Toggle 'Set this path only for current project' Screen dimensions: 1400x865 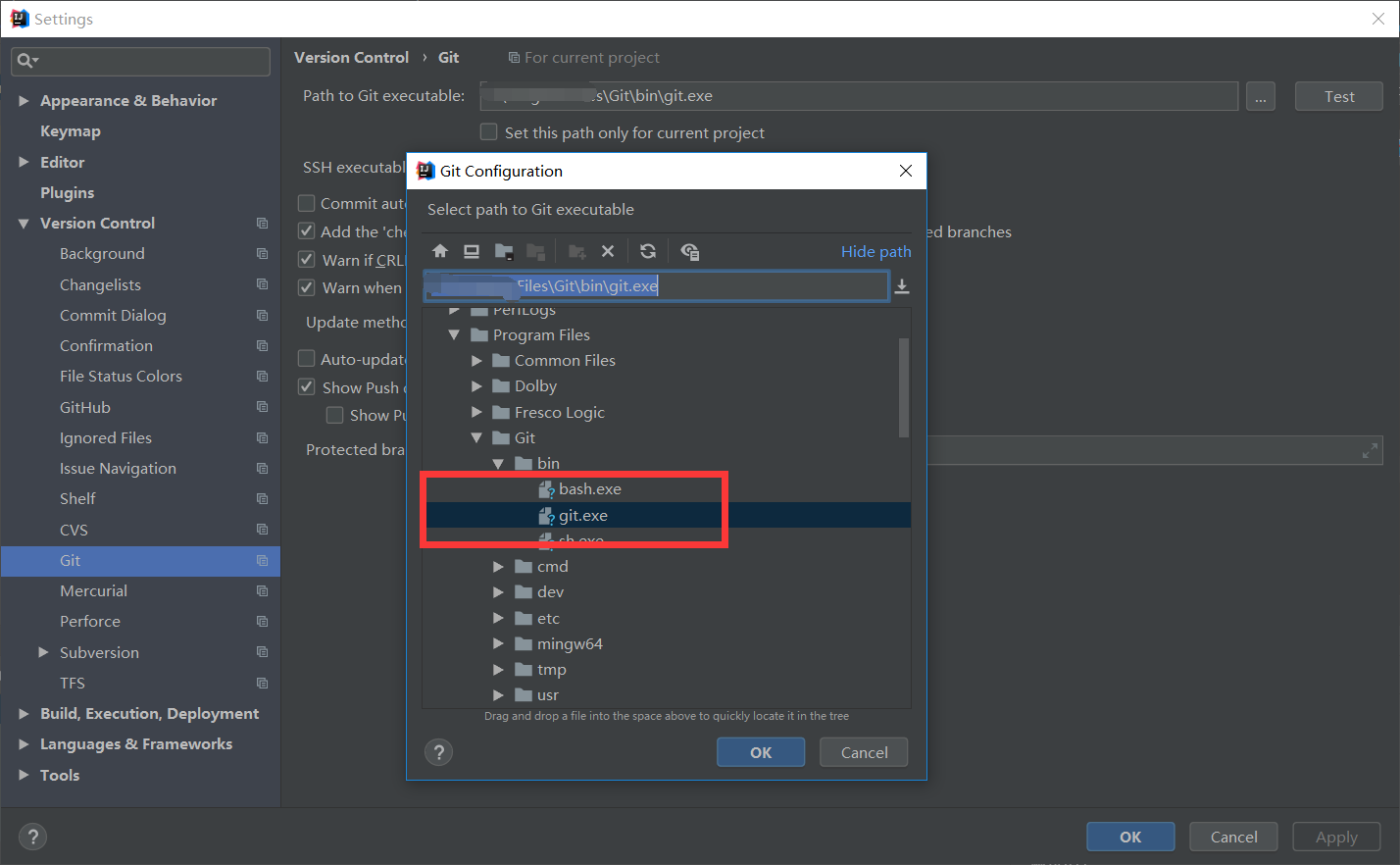[x=488, y=131]
